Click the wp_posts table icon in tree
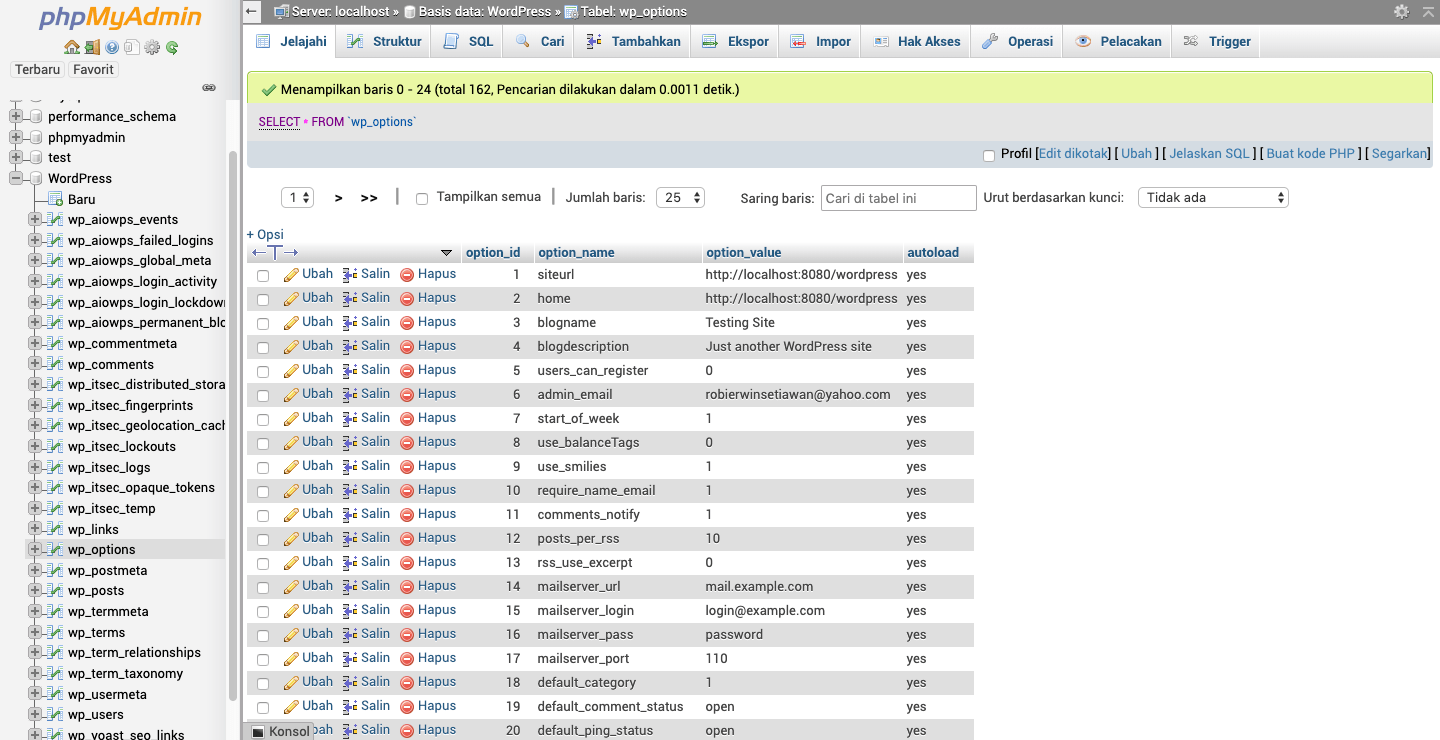 (x=57, y=591)
